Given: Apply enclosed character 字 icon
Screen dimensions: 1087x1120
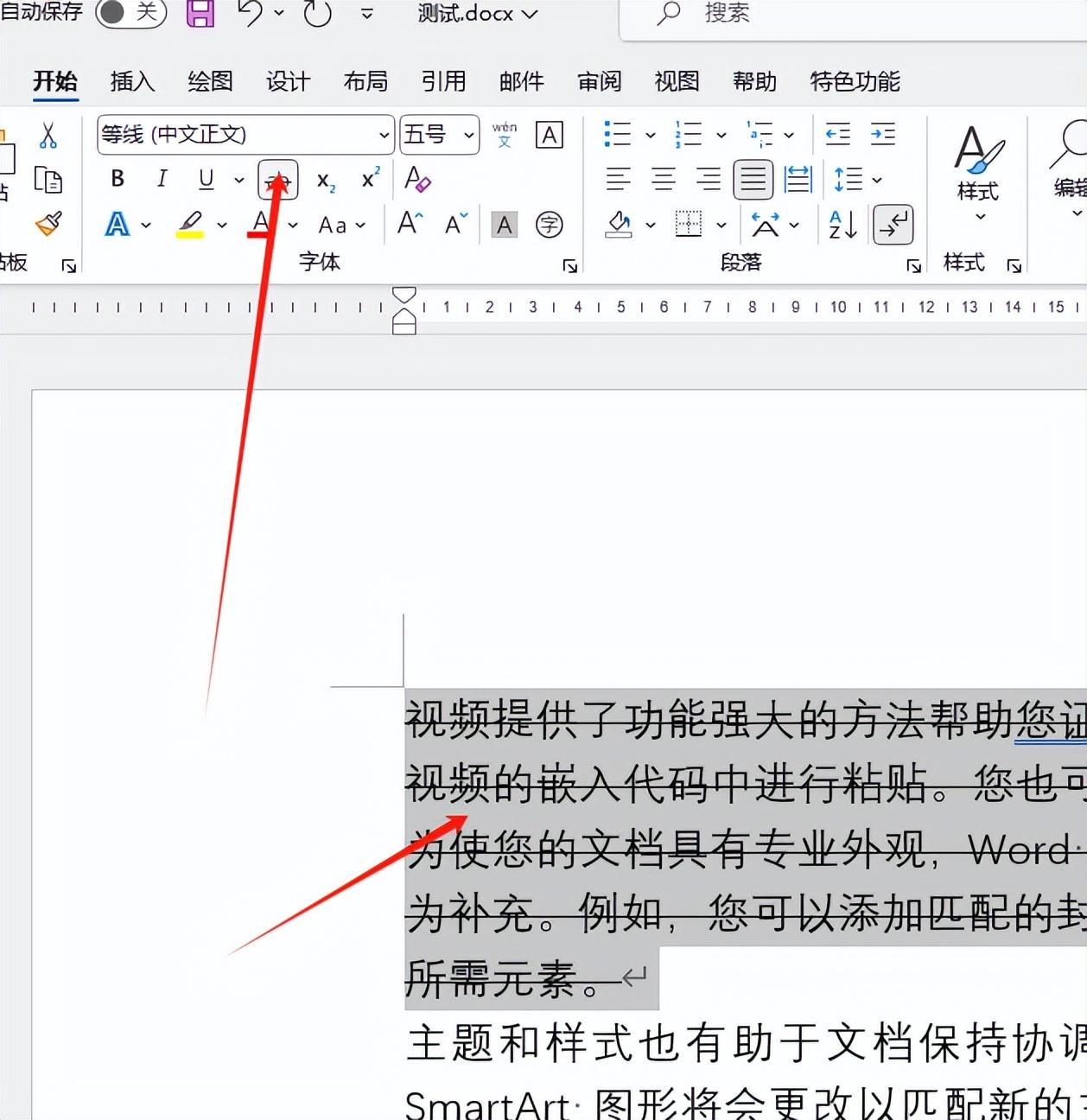Looking at the screenshot, I should pos(550,225).
